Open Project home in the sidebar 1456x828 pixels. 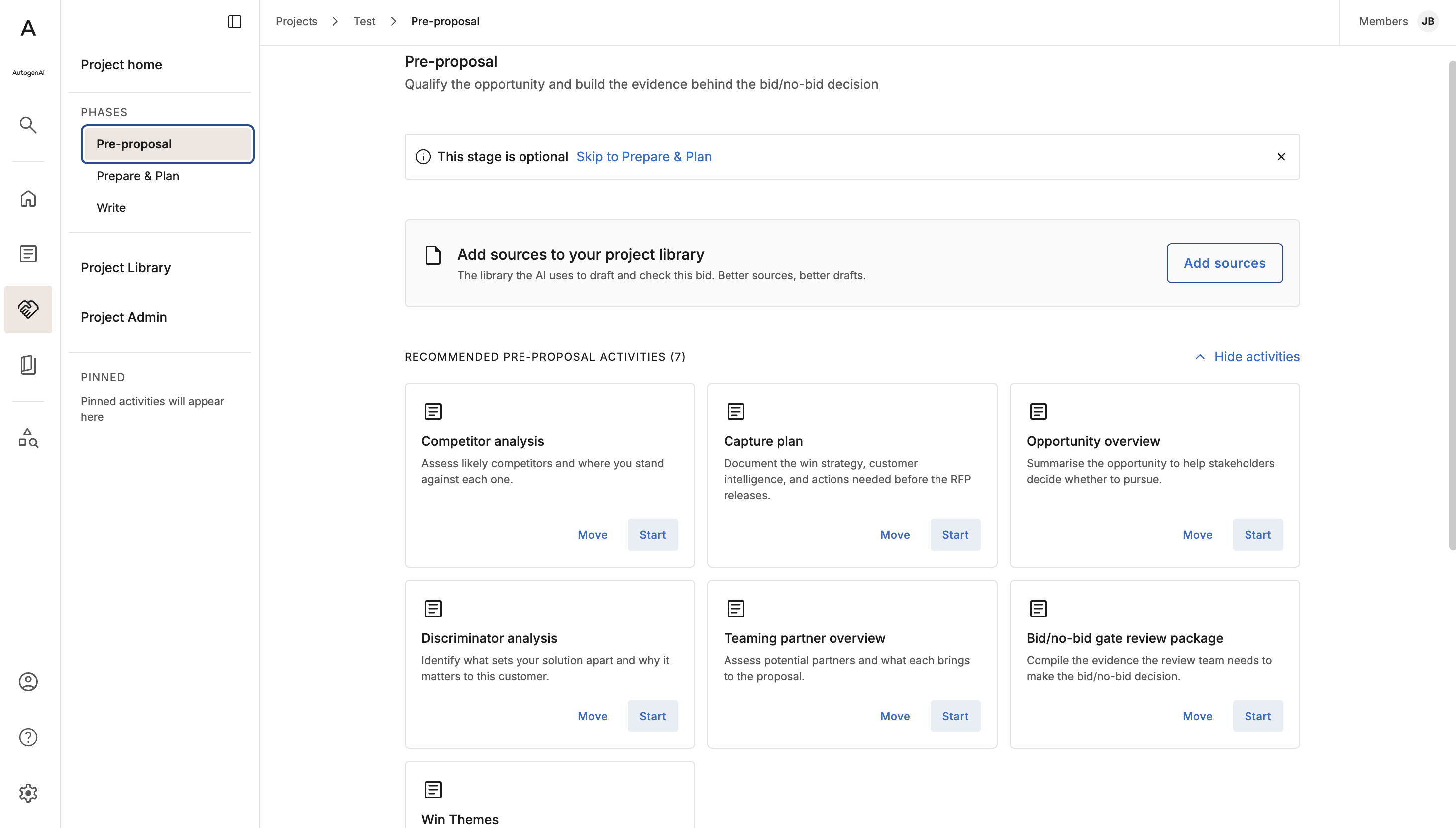pyautogui.click(x=121, y=64)
